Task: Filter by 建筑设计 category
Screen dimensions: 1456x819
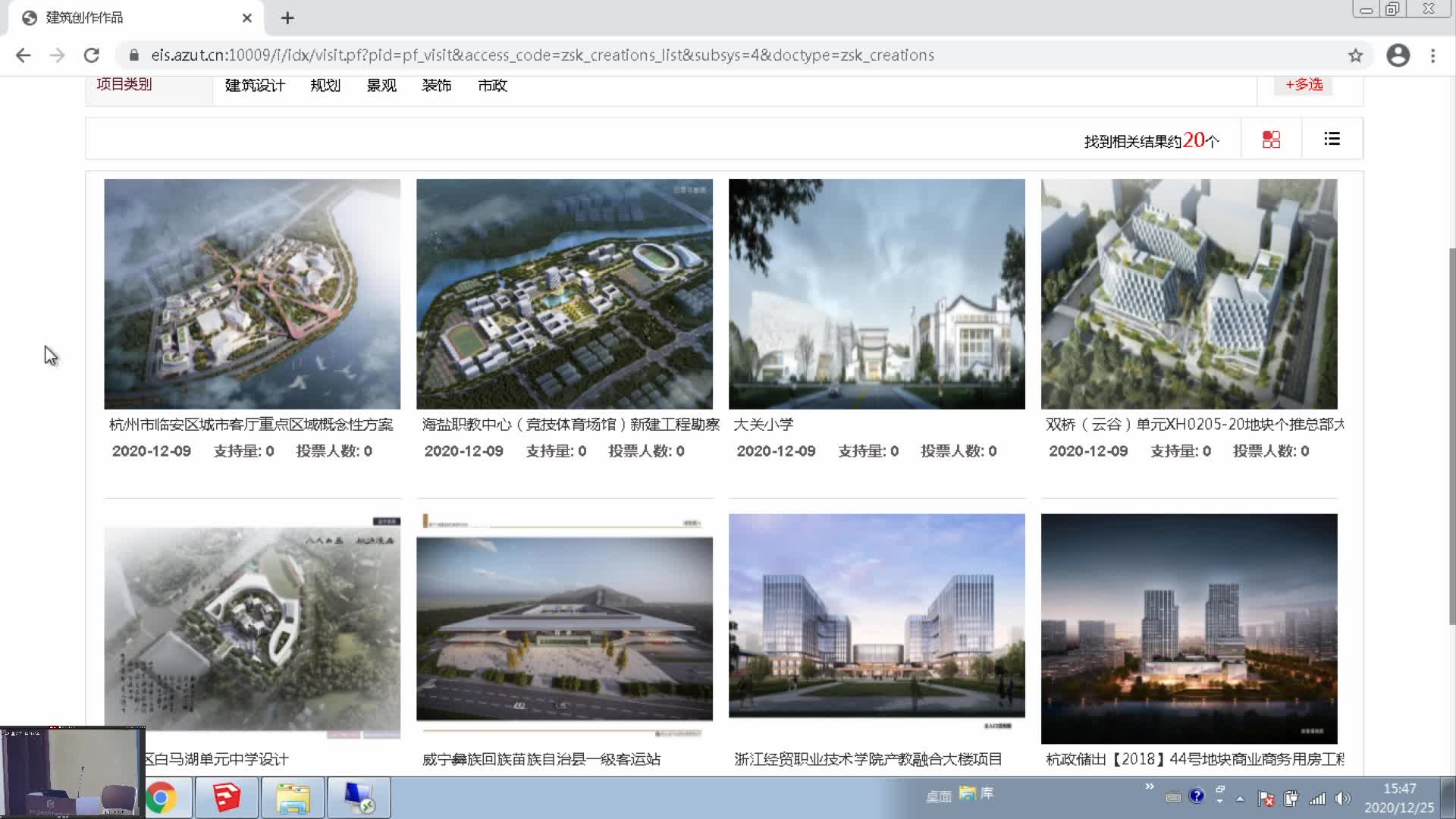Action: (x=255, y=86)
